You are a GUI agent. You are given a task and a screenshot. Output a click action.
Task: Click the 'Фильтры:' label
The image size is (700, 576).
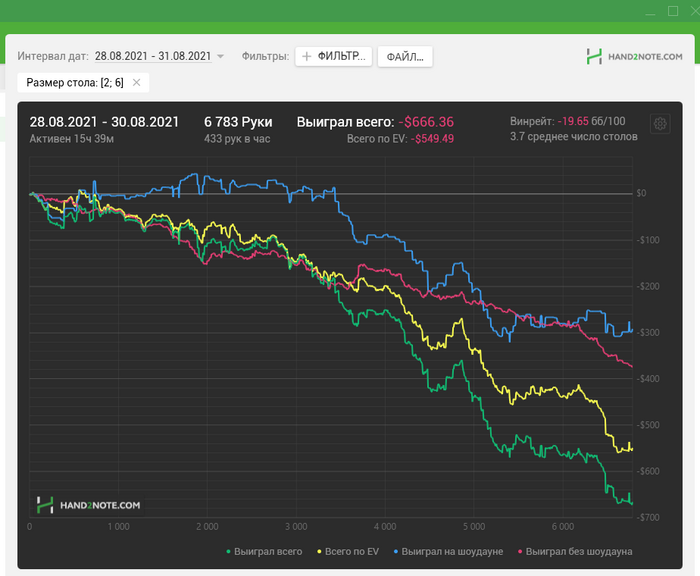pos(265,56)
